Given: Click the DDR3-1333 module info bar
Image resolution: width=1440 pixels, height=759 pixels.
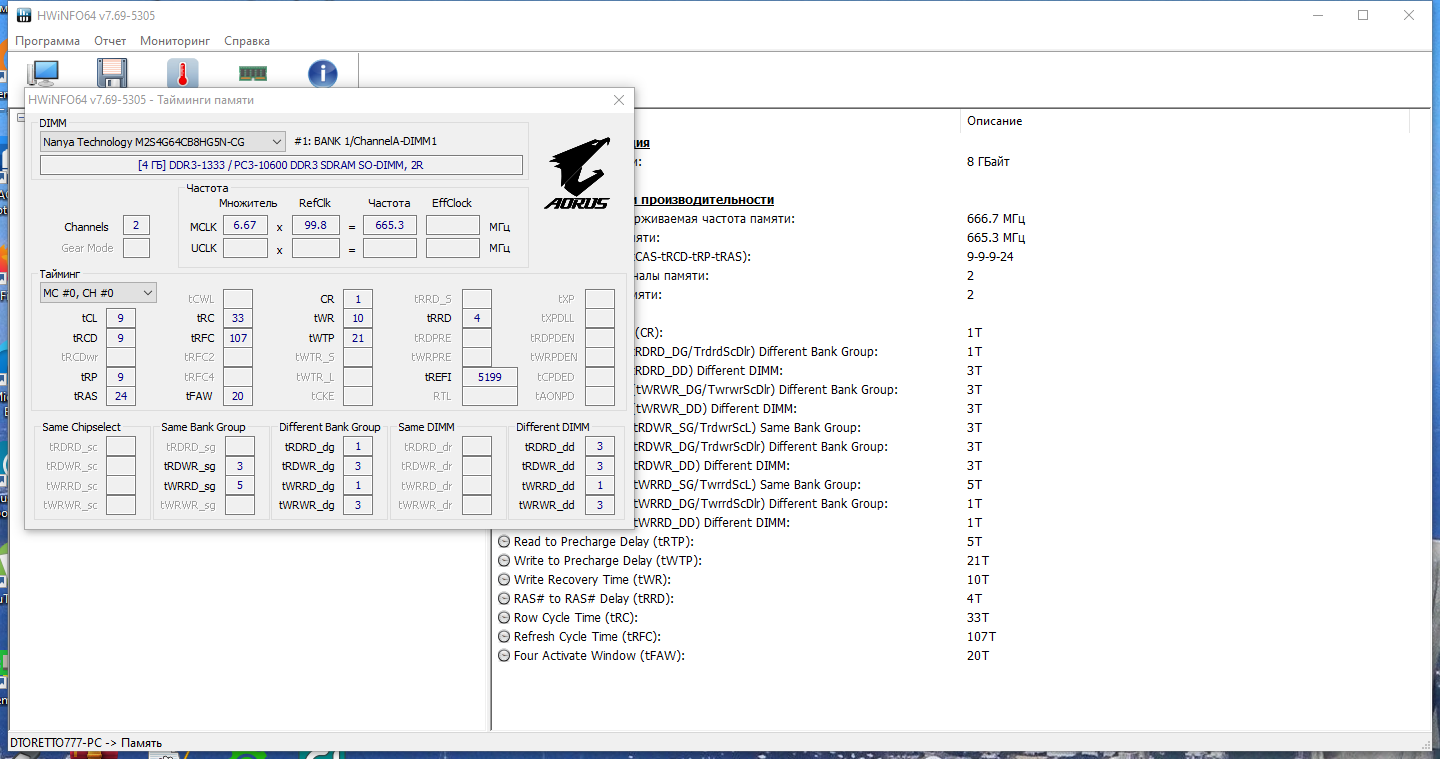Looking at the screenshot, I should (x=281, y=165).
